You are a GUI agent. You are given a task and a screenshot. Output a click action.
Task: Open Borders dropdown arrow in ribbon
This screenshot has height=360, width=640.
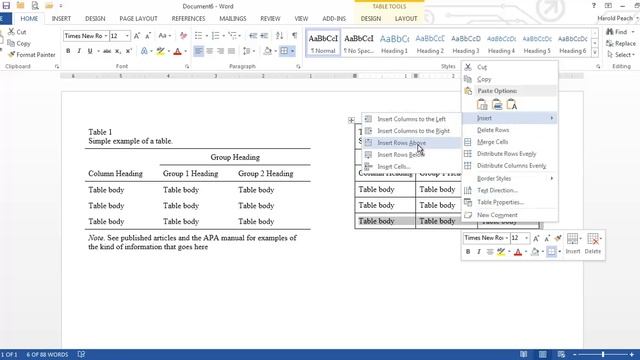coord(293,51)
